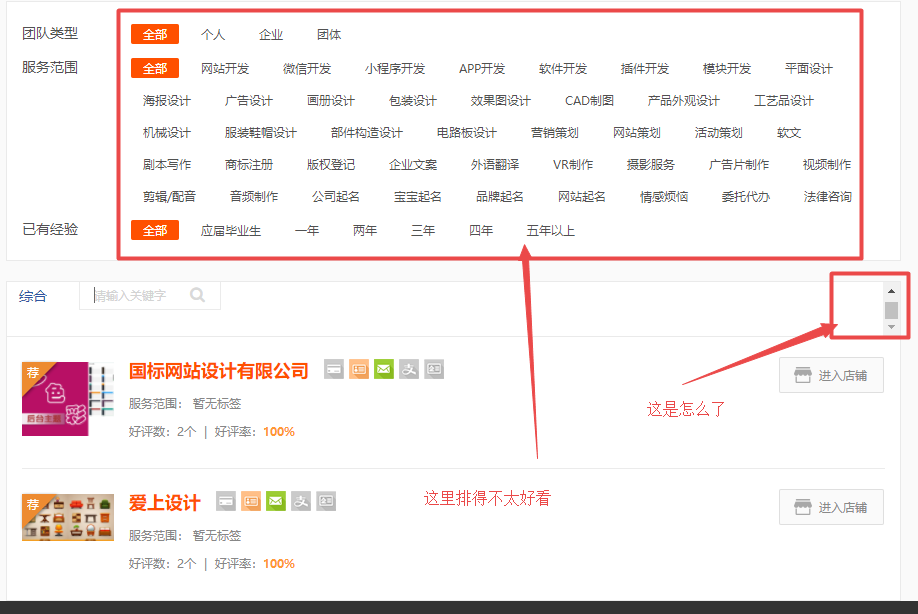This screenshot has height=614, width=918.
Task: Open the 国标网站设计有限公司 shop thumbnail image
Action: coord(54,398)
